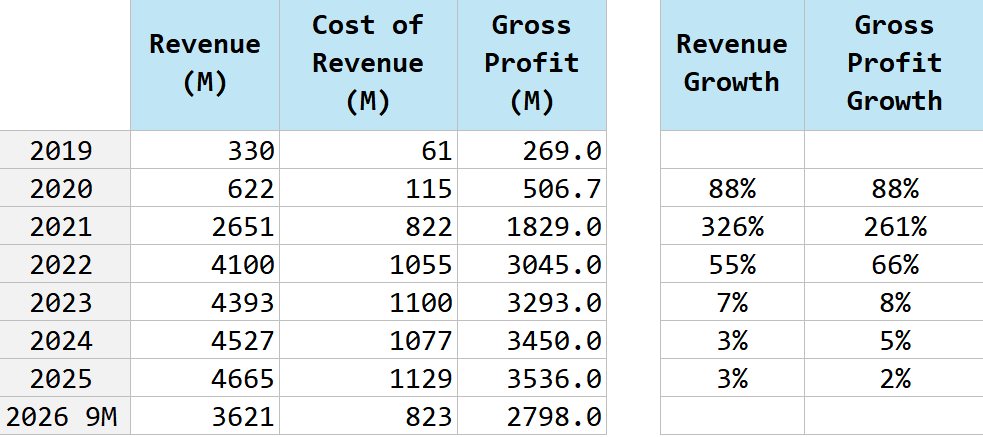The image size is (983, 437).
Task: Click the 55% revenue growth cell
Action: coord(731,265)
